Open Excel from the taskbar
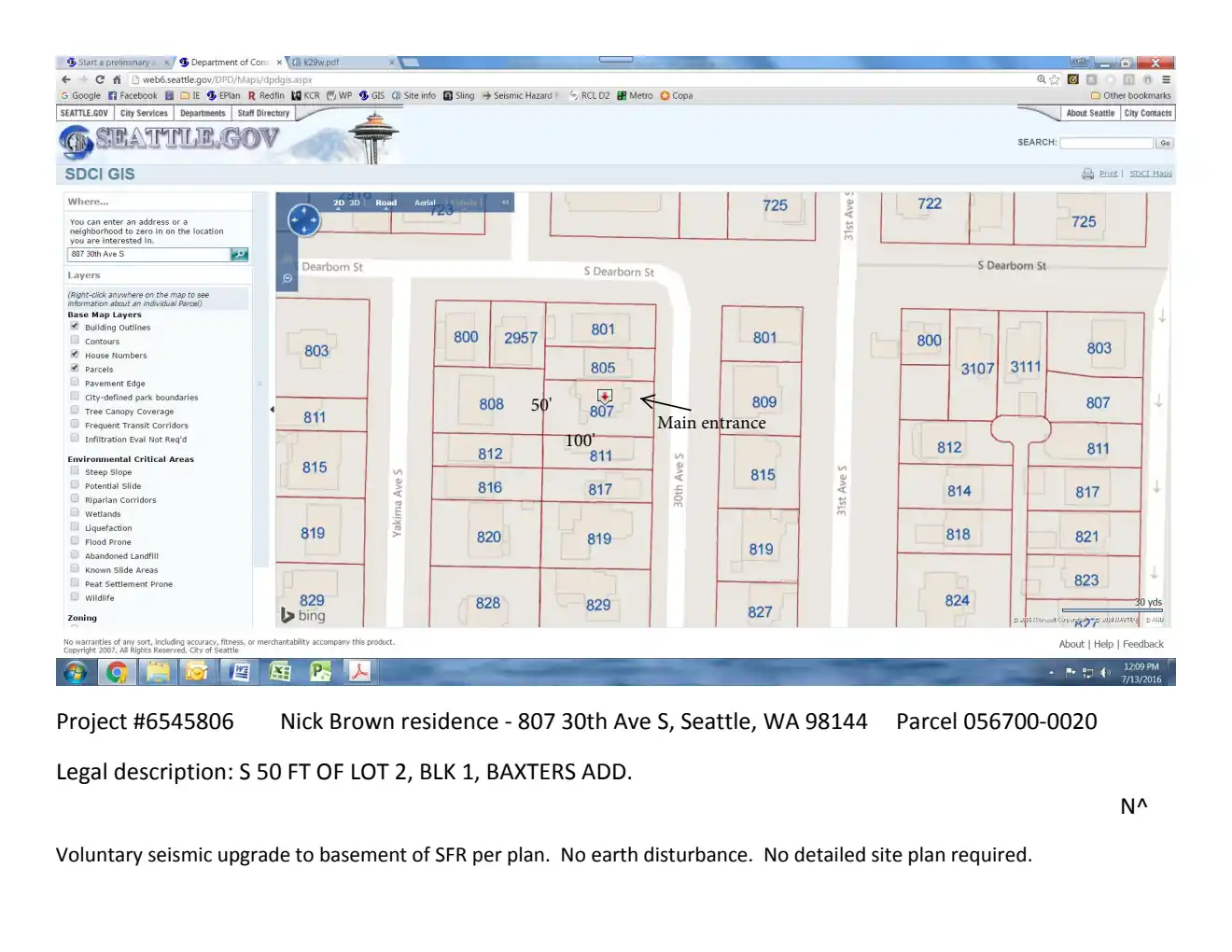 click(279, 672)
